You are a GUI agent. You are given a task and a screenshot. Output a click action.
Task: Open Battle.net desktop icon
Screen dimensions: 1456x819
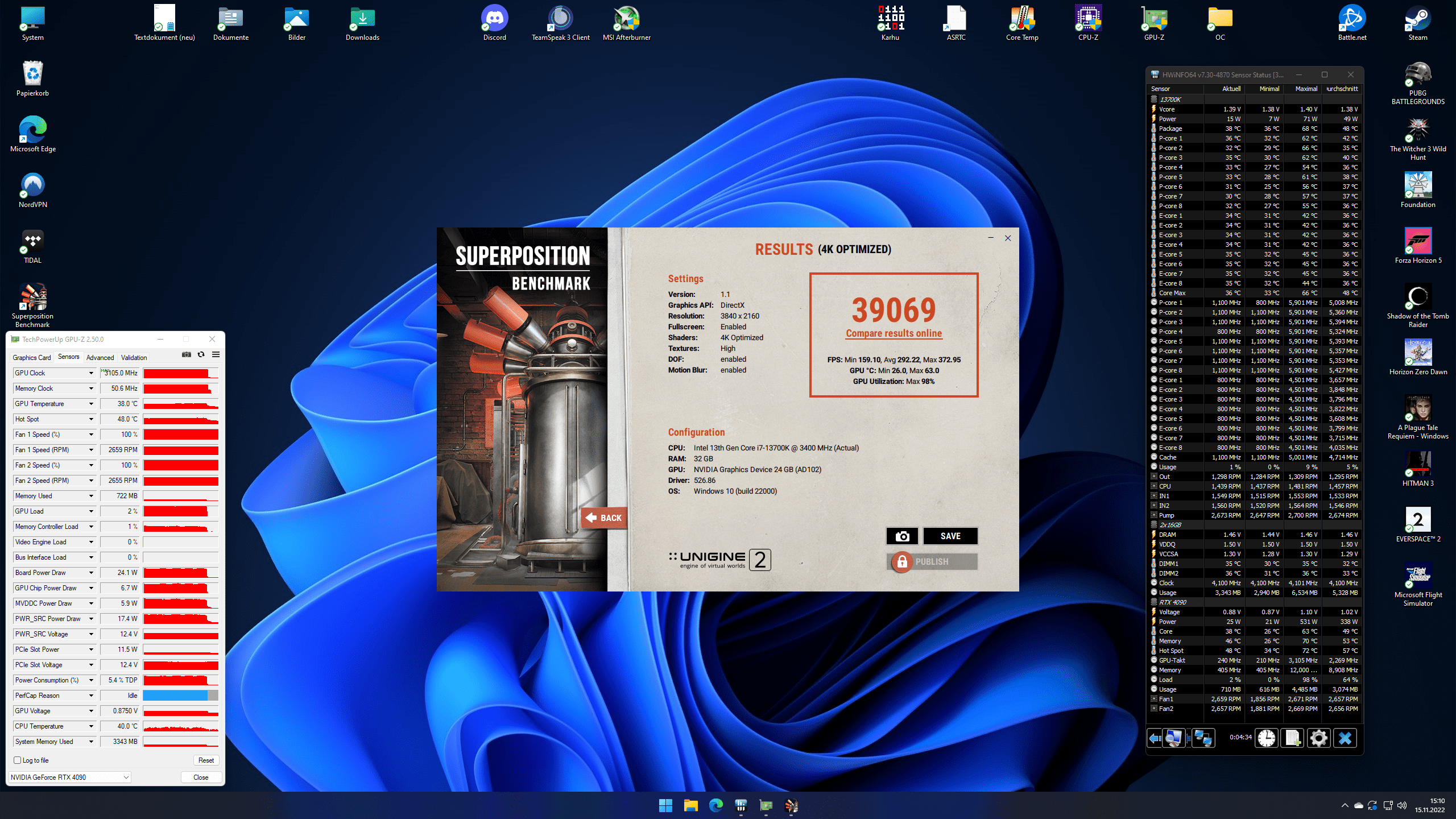pos(1352,23)
